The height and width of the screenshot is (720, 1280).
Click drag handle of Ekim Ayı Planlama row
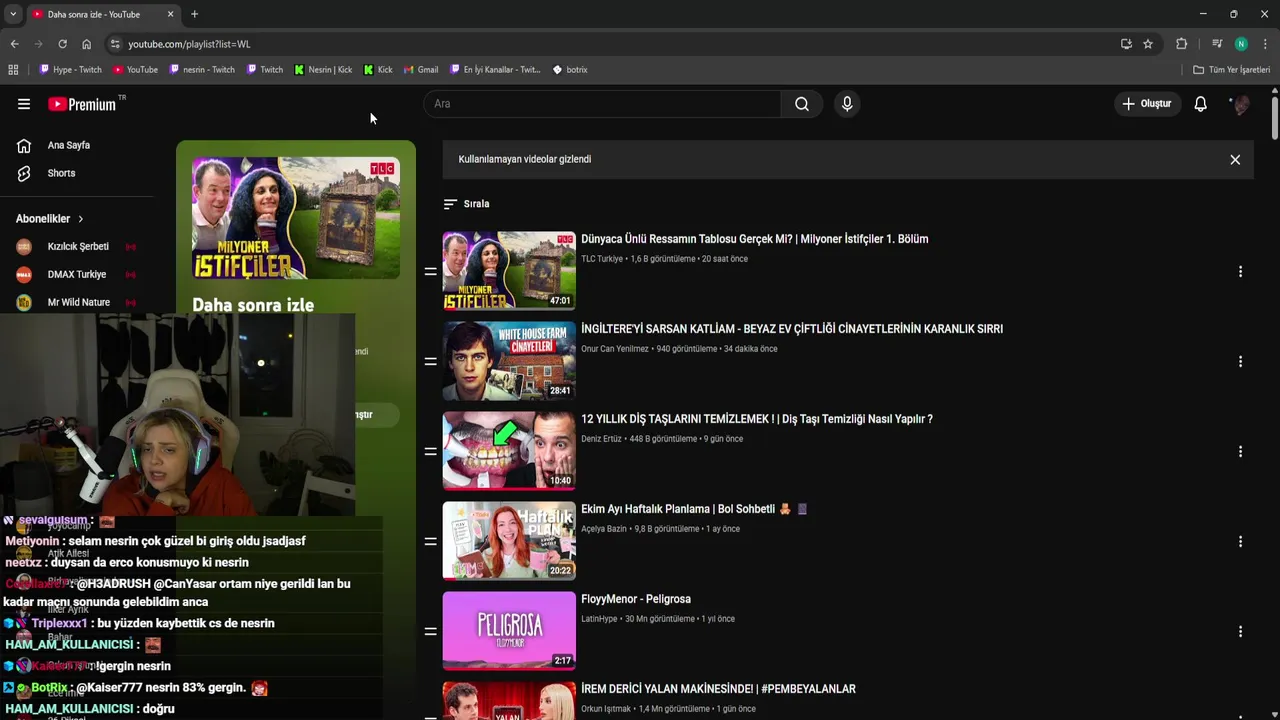430,542
